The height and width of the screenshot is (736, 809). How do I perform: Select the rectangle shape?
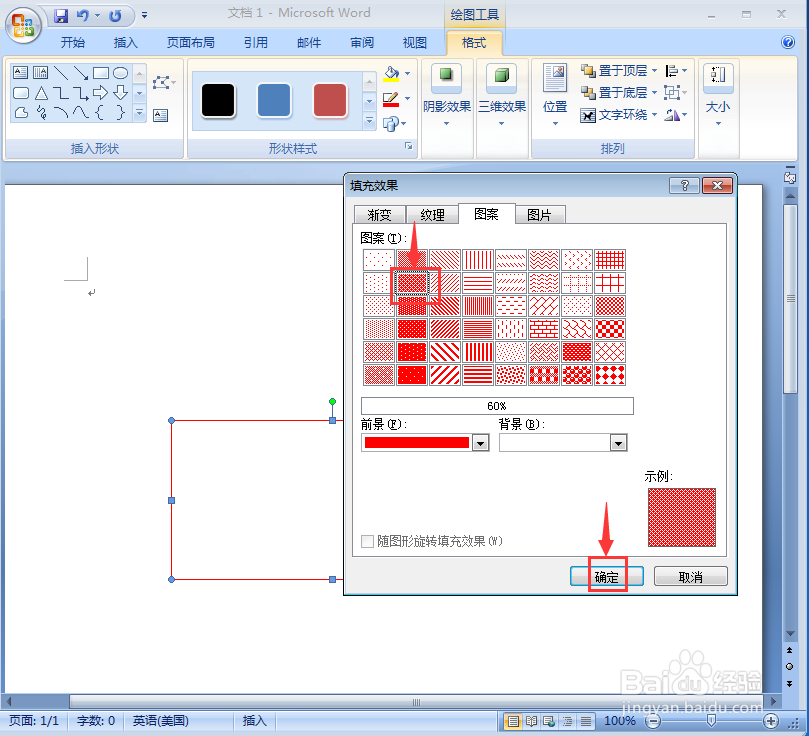pos(101,72)
